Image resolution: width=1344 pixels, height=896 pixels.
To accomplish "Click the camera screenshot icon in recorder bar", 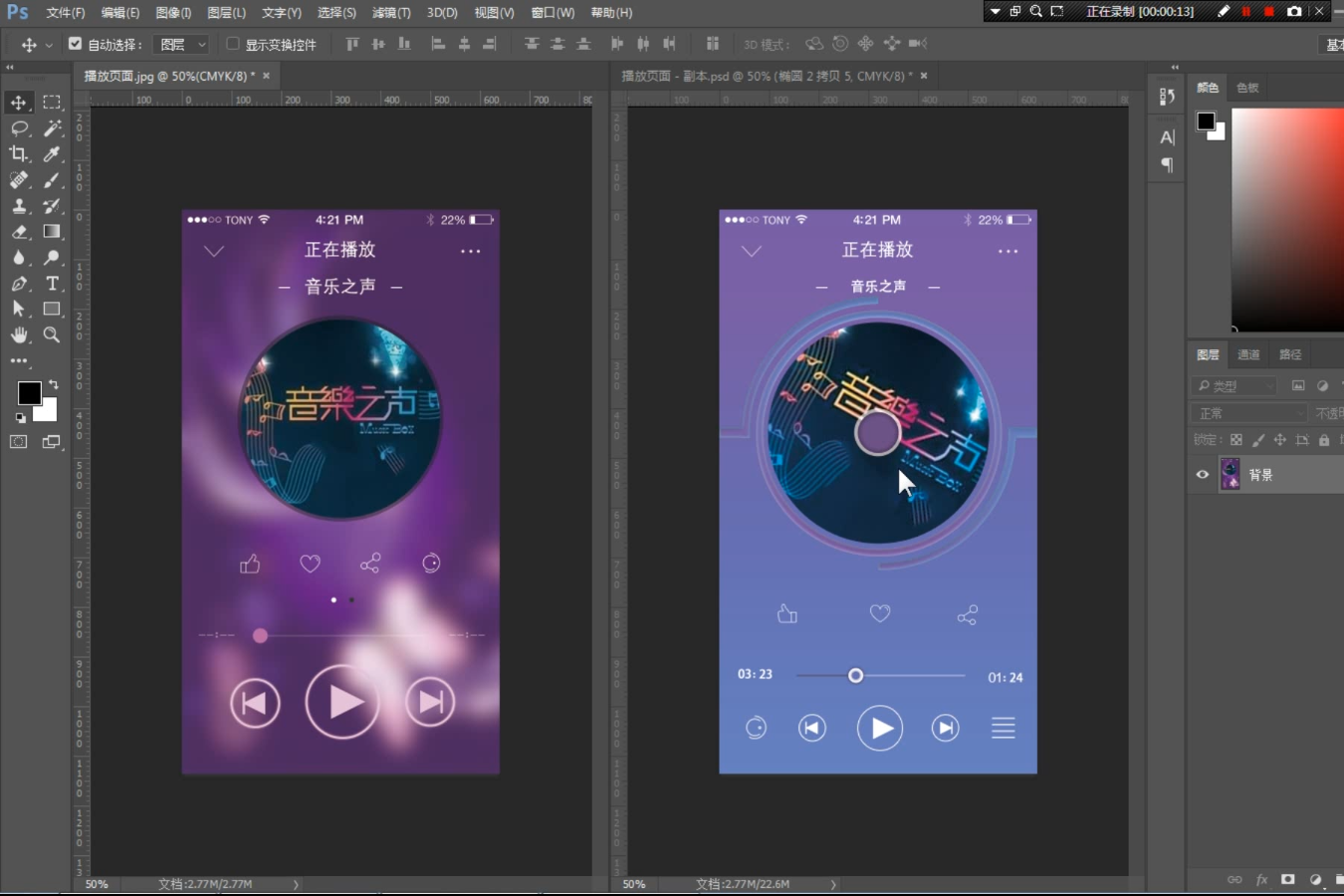I will [1294, 12].
